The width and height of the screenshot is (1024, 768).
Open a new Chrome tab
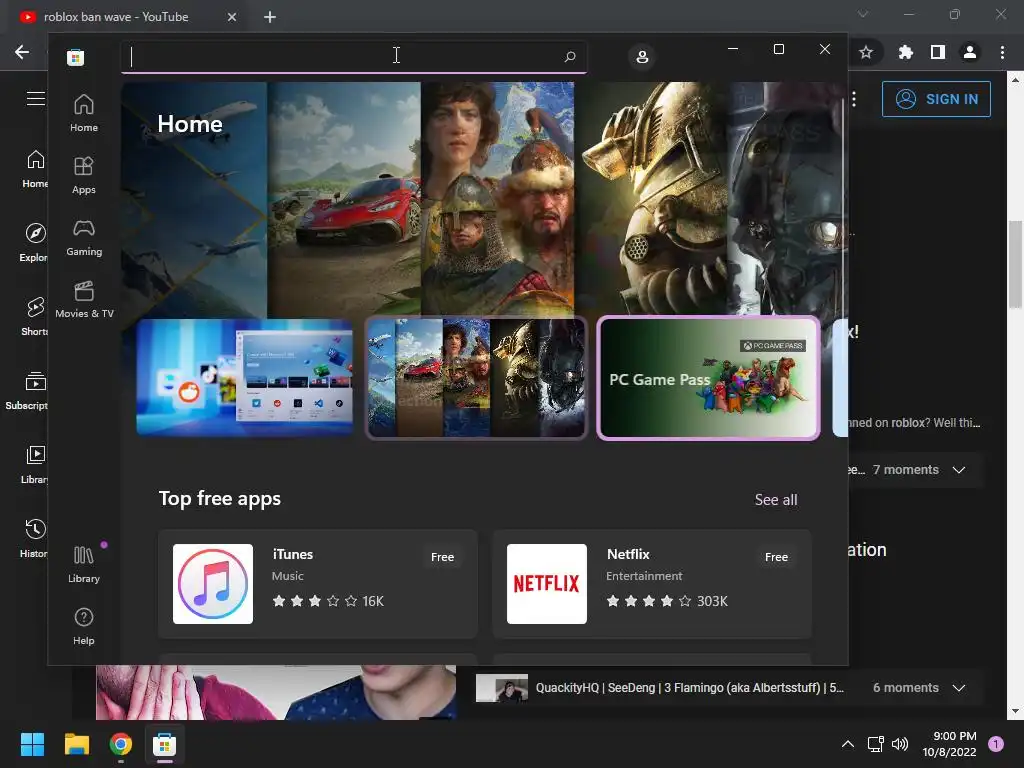(270, 17)
